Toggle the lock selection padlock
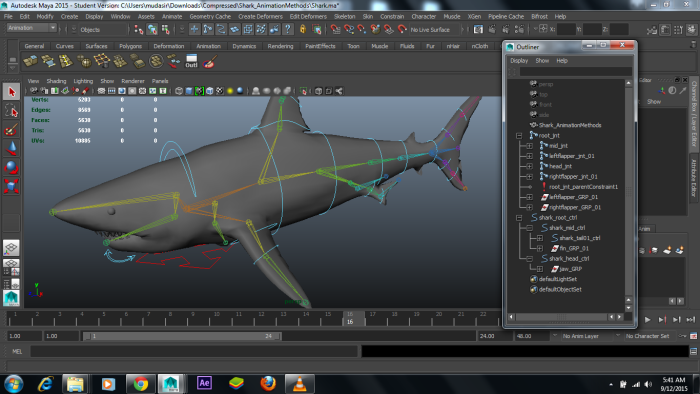The height and width of the screenshot is (394, 700). point(303,29)
